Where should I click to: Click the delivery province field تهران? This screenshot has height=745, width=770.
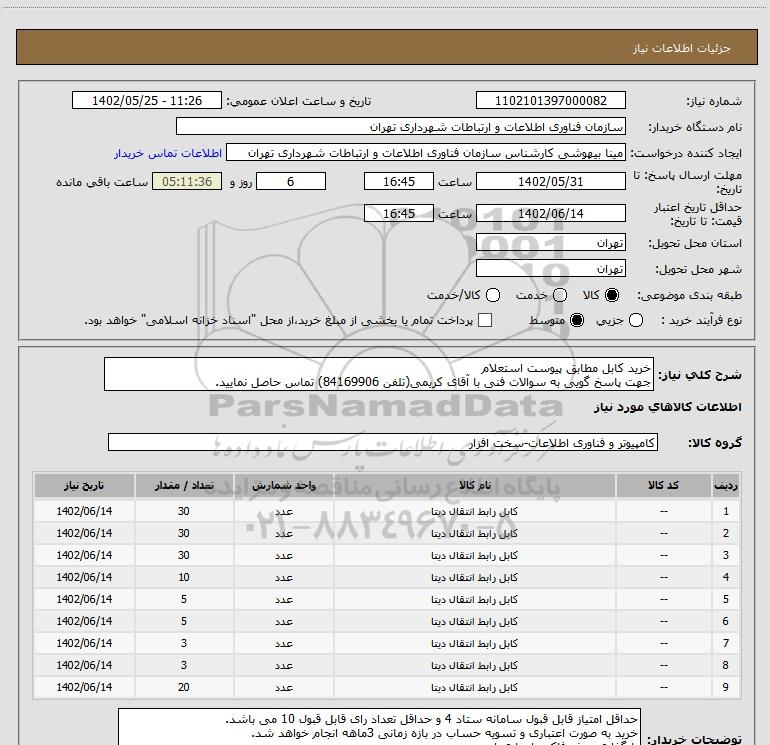[550, 243]
